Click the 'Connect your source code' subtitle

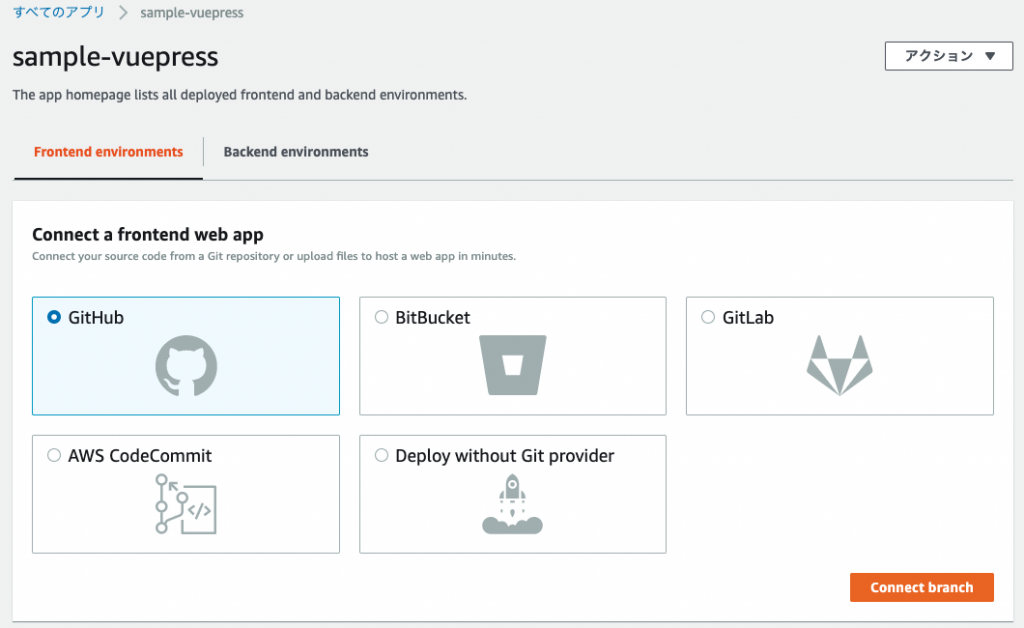click(274, 257)
